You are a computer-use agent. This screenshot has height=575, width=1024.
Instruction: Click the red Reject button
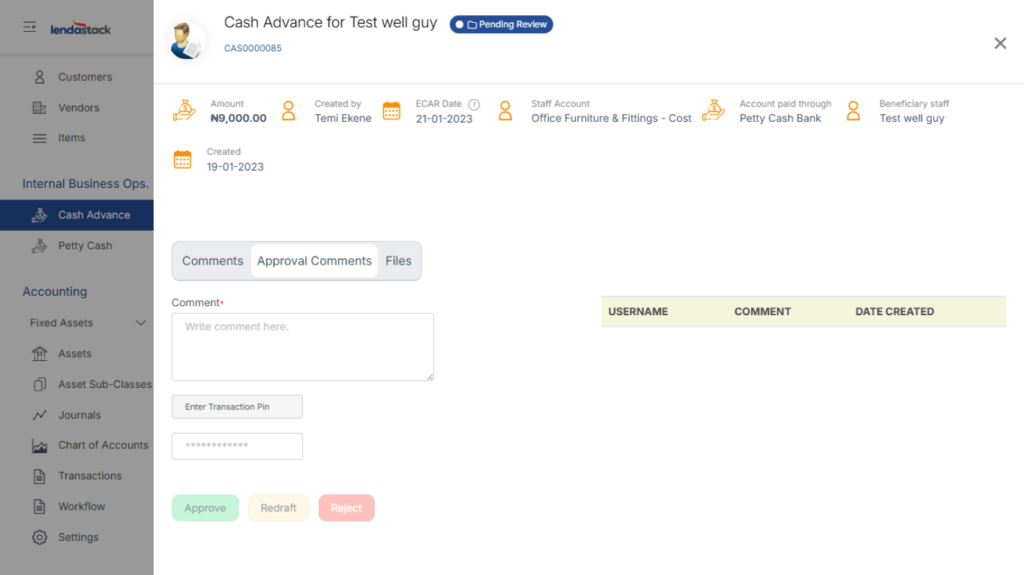(346, 508)
